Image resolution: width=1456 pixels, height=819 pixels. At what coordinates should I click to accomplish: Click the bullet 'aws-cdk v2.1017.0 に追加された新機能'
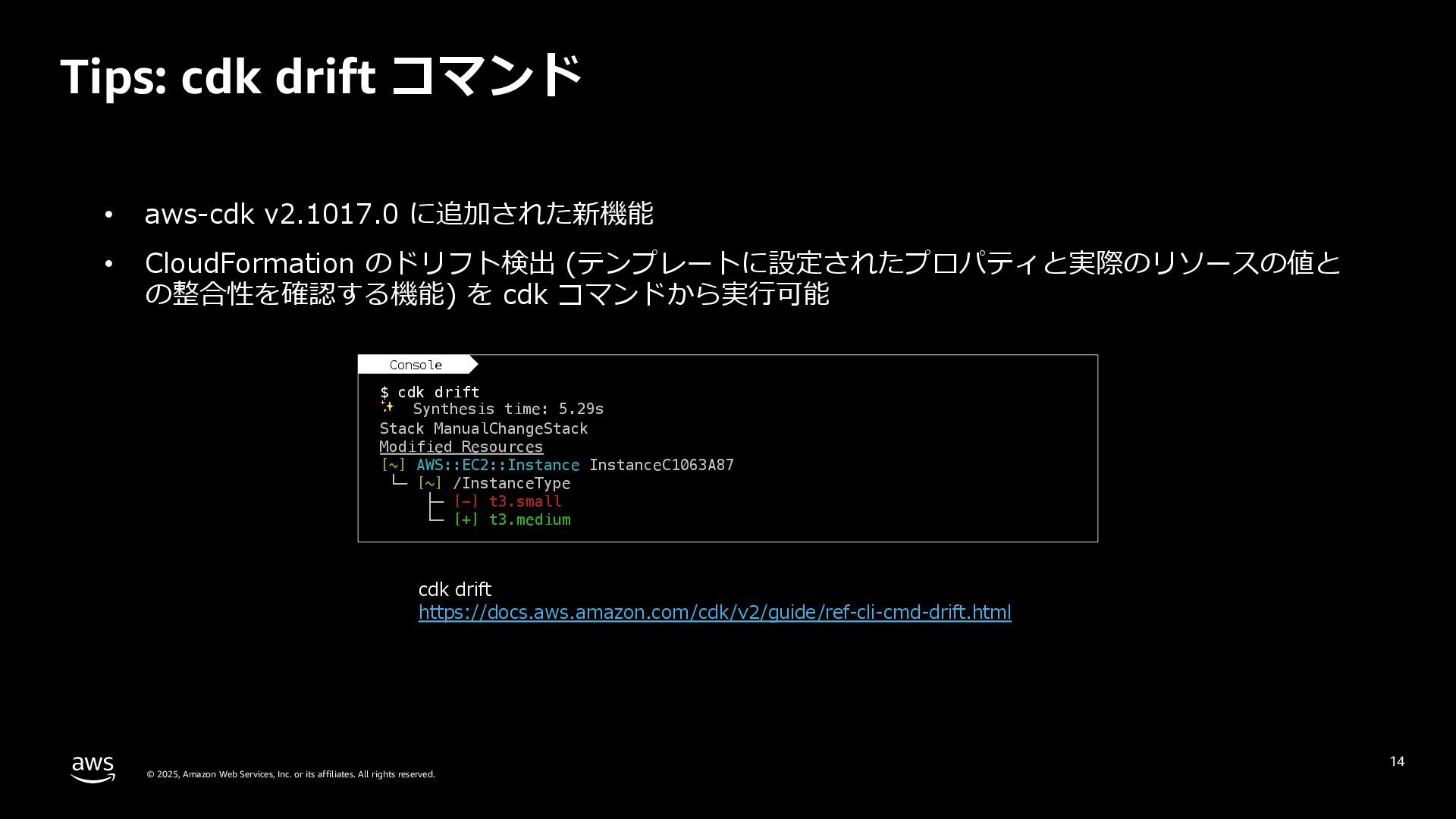tap(399, 214)
